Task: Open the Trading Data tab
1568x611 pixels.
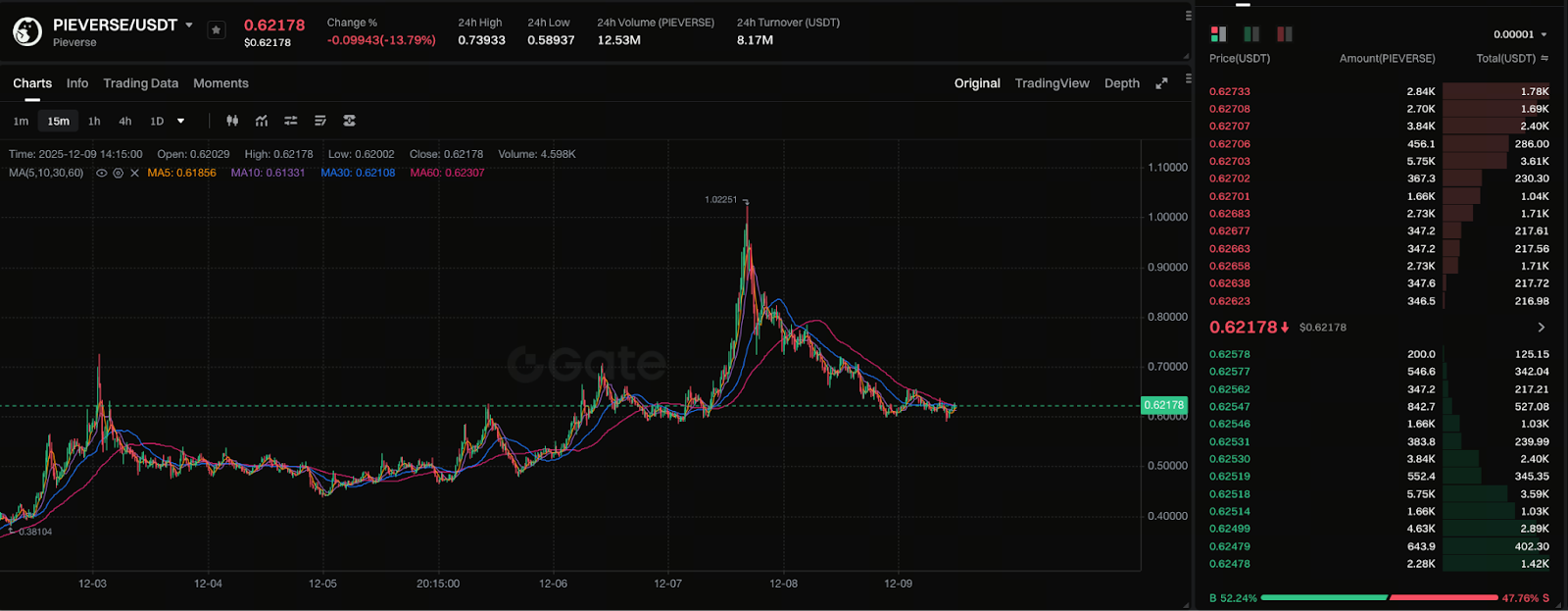Action: (x=141, y=83)
